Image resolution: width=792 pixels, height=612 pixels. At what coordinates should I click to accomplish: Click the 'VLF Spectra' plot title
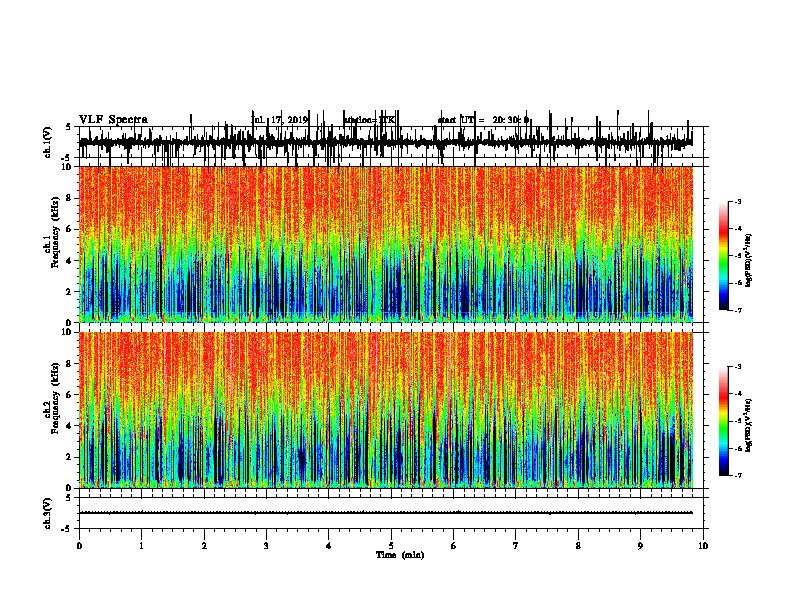tap(113, 120)
